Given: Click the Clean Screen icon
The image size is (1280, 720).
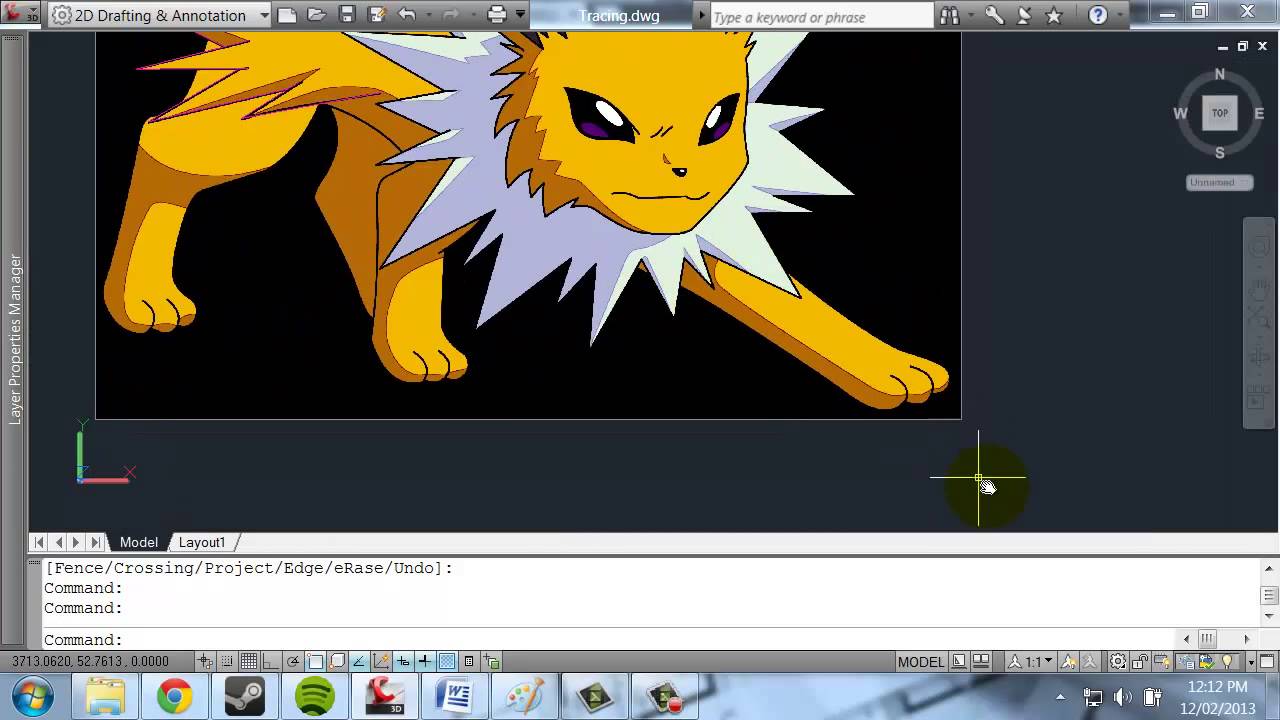Looking at the screenshot, I should point(1268,661).
